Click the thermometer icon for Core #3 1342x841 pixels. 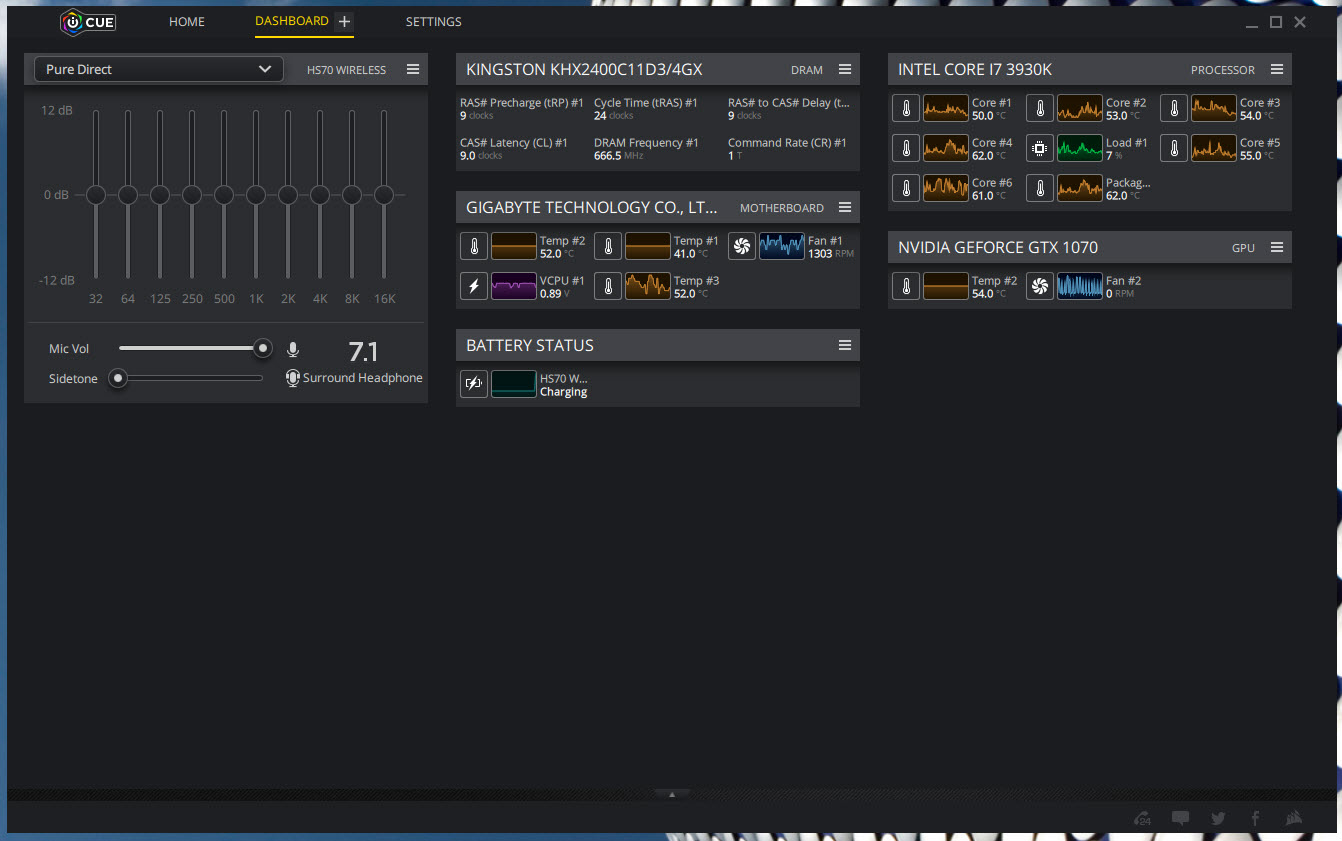[x=1174, y=108]
